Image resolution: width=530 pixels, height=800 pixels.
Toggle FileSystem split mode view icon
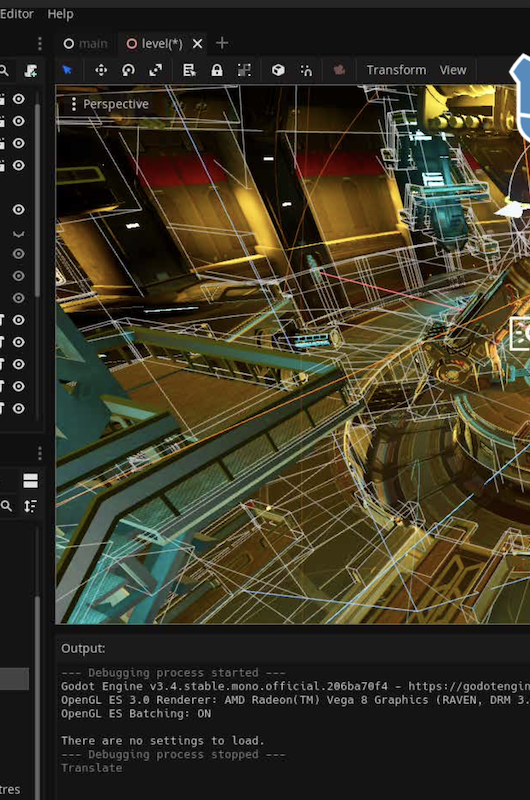31,481
